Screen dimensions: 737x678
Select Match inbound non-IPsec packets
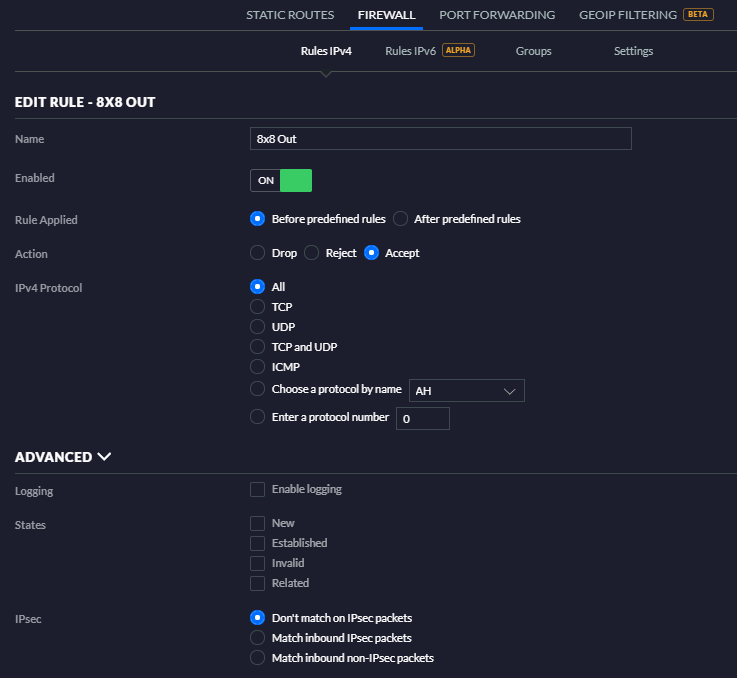point(257,658)
